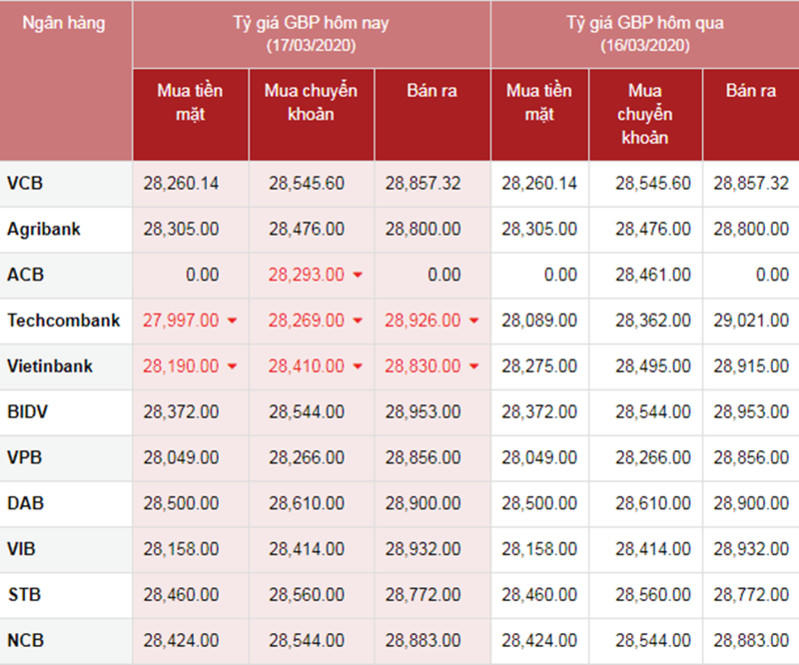Click the VCB bank row label
The image size is (799, 665).
(x=25, y=183)
